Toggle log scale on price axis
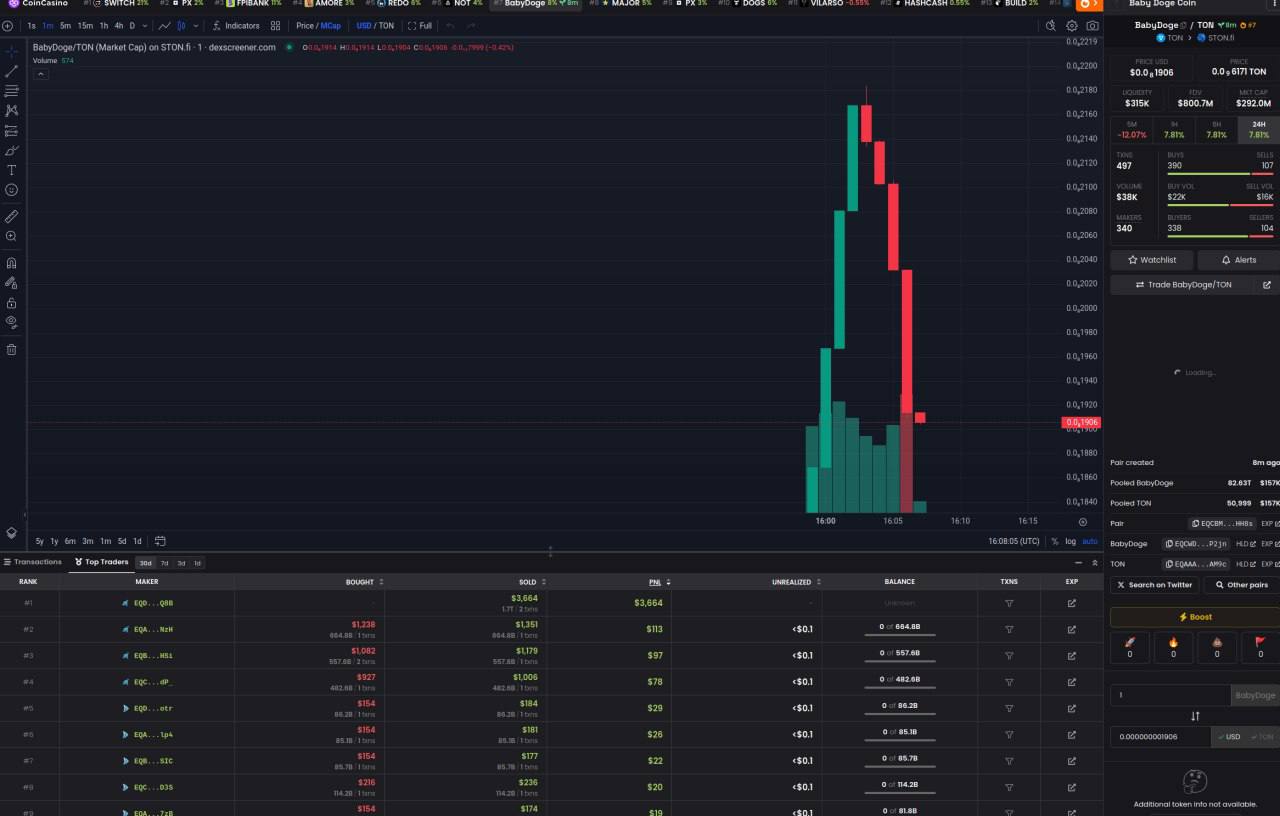The image size is (1280, 816). pyautogui.click(x=1071, y=541)
